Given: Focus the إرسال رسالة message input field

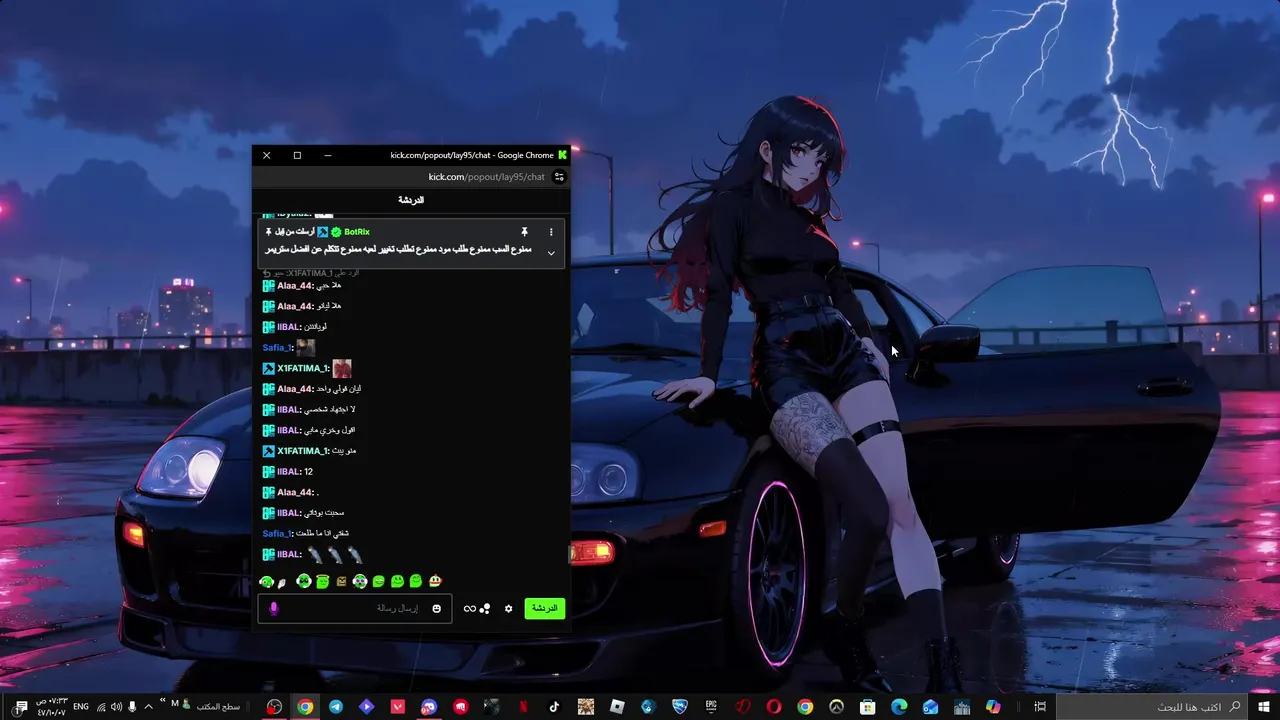Looking at the screenshot, I should (x=355, y=608).
